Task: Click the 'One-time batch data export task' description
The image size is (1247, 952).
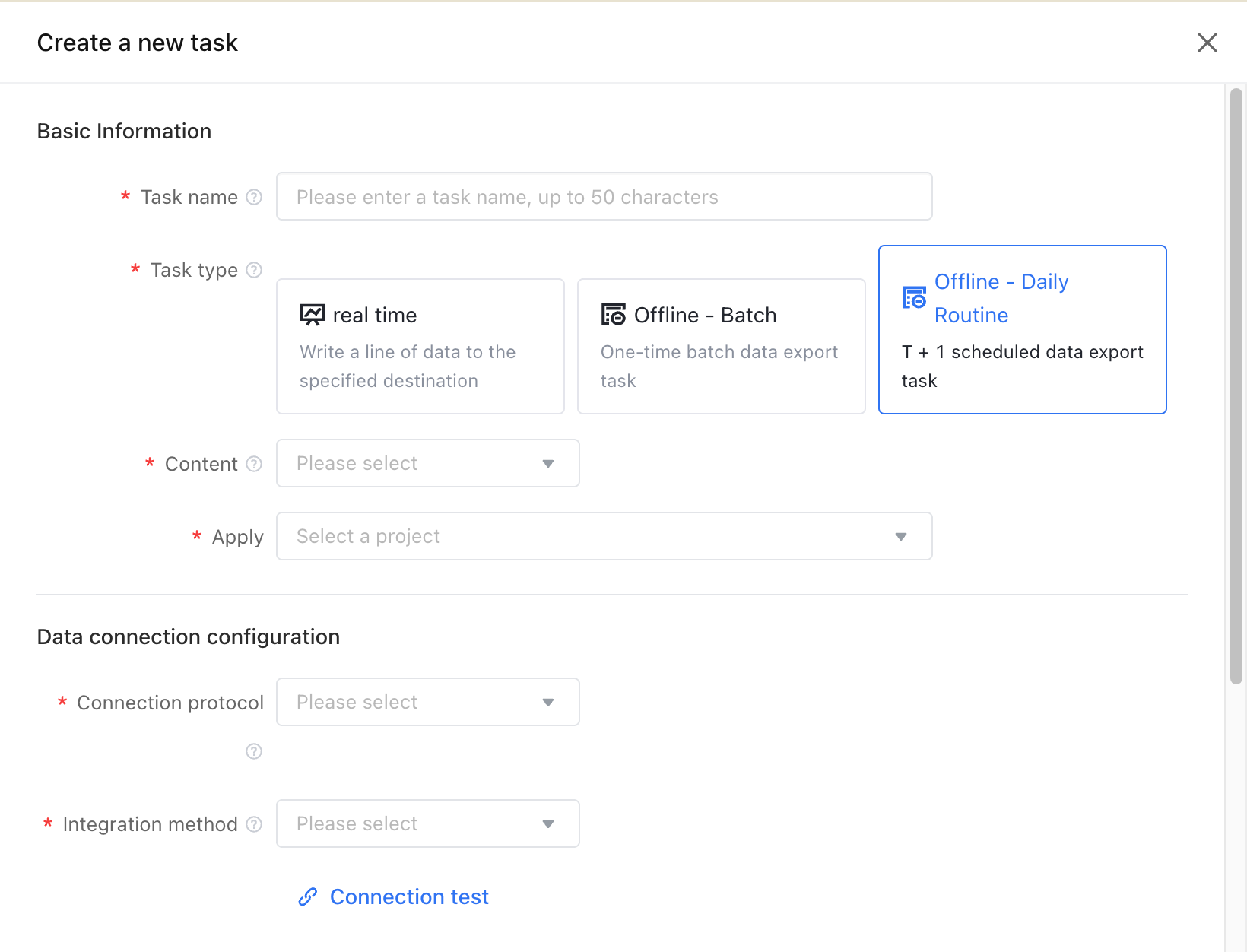Action: (x=719, y=367)
